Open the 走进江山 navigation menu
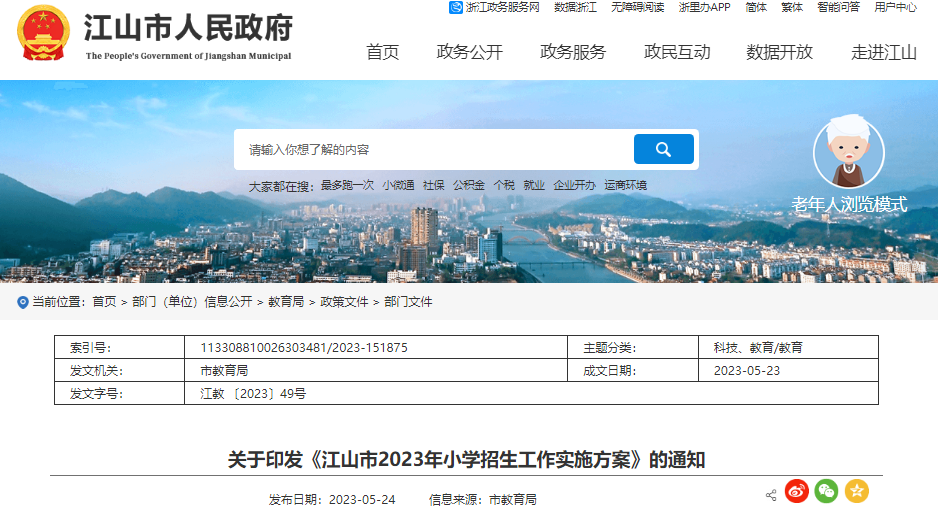Screen dimensions: 938x509 tap(884, 52)
